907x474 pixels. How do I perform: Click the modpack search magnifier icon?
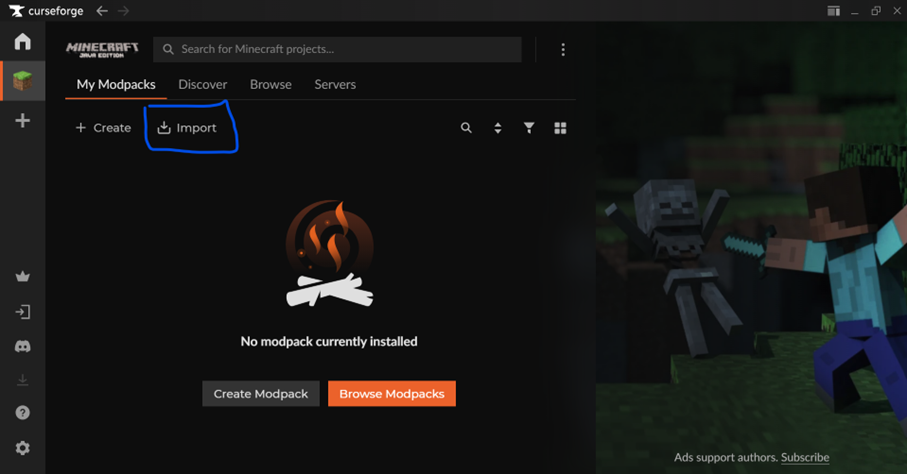click(x=466, y=128)
